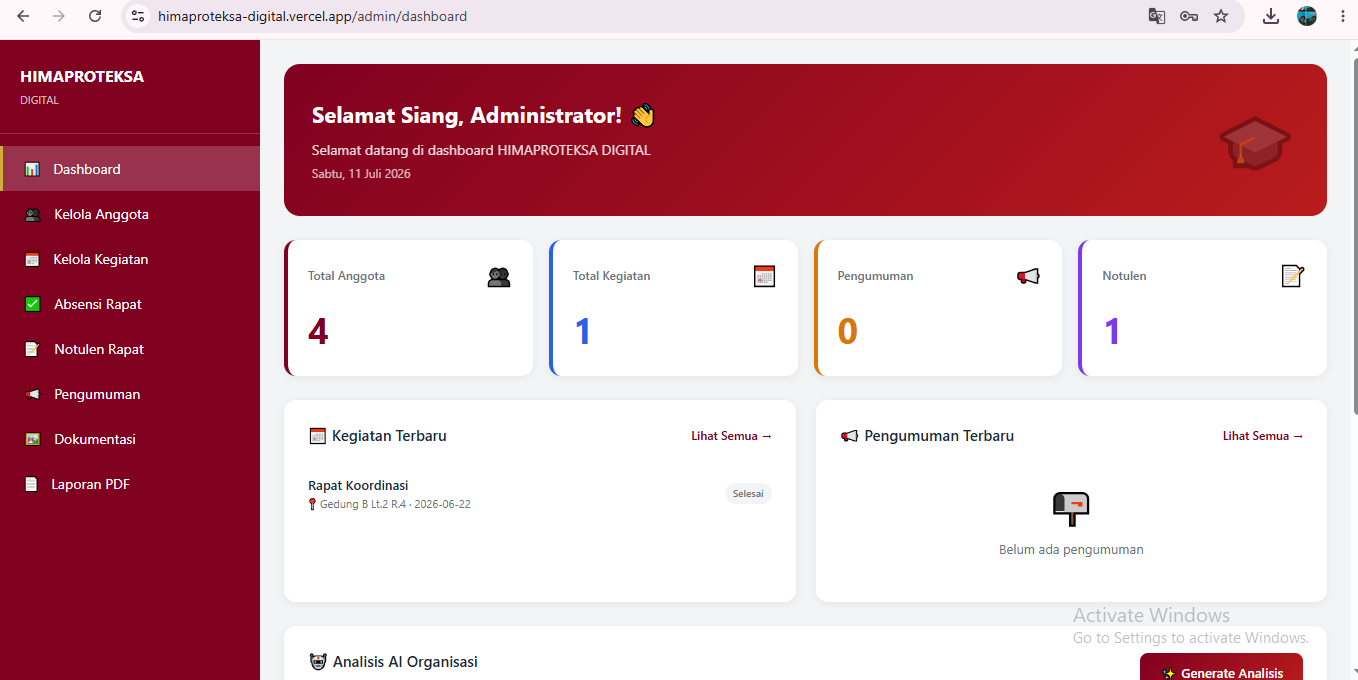Open Pengumuman from the sidebar
The width and height of the screenshot is (1358, 680).
(x=130, y=394)
